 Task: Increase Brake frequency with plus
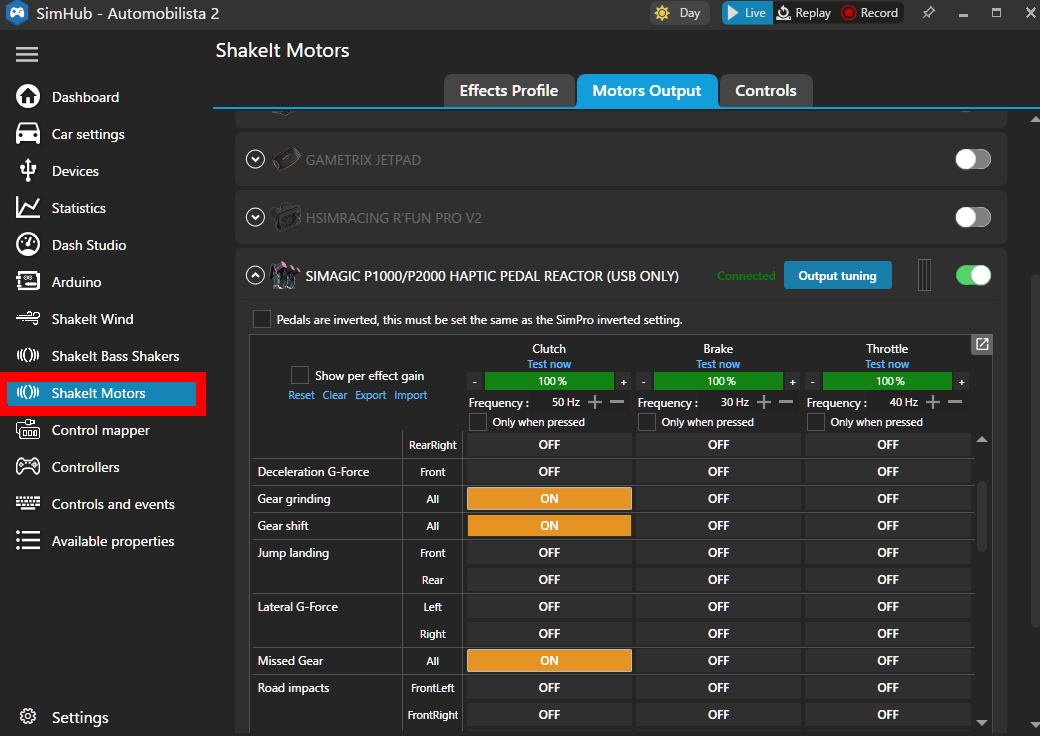(764, 402)
